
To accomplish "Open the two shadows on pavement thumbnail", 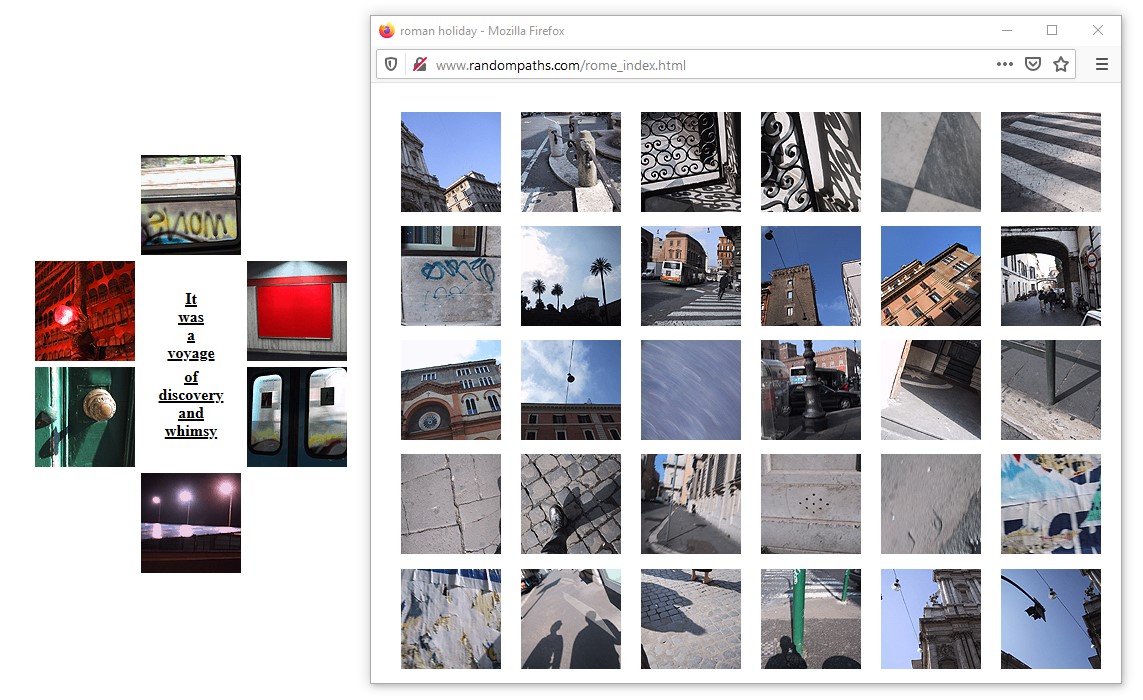I will (571, 619).
